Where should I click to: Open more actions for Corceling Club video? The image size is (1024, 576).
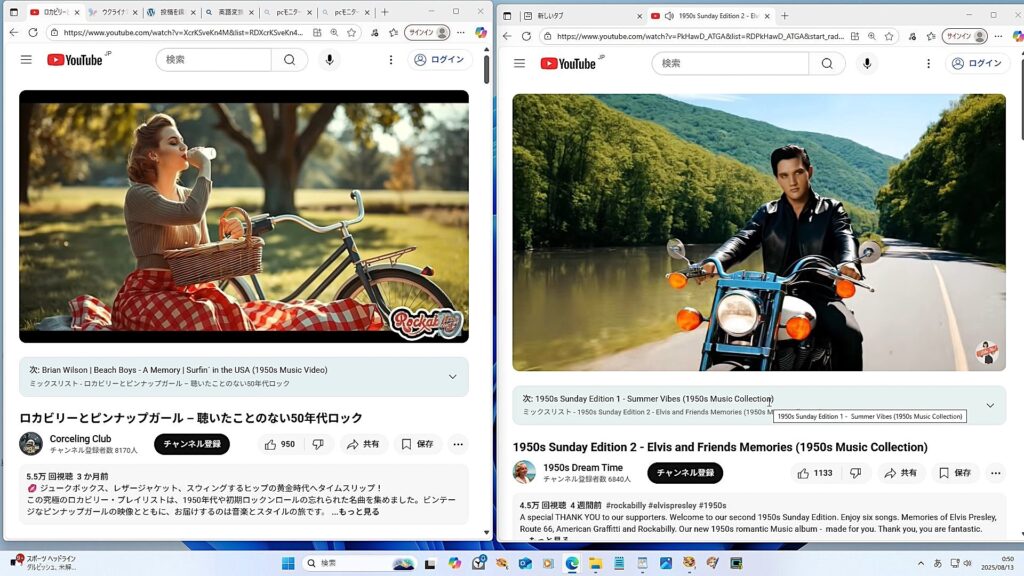(x=458, y=444)
